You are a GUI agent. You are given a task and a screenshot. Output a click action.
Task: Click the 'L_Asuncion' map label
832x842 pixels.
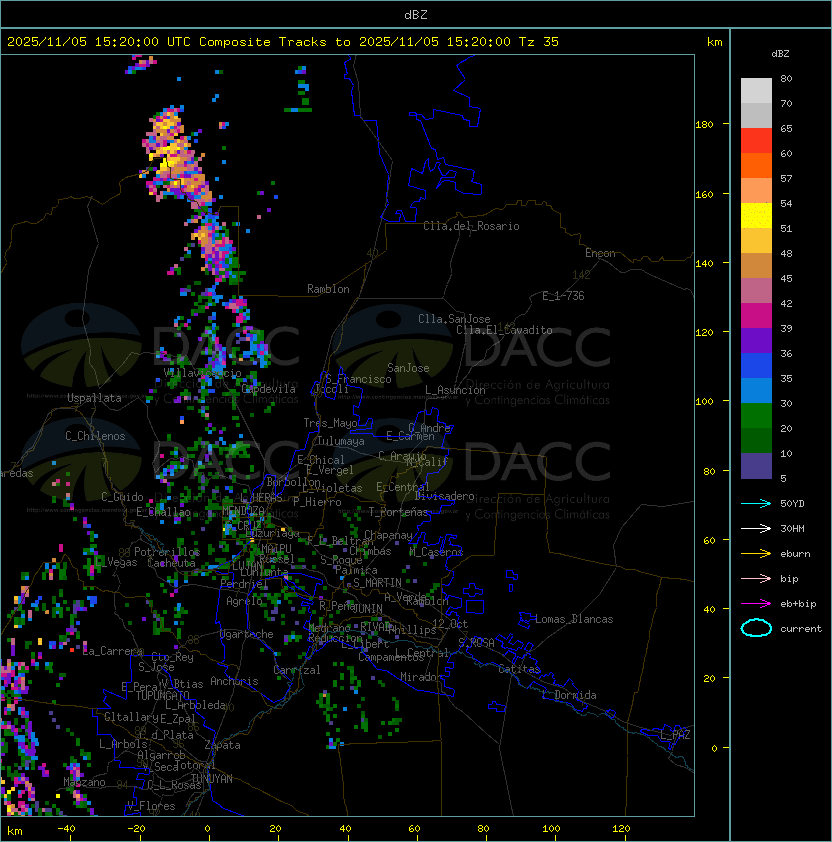click(x=455, y=390)
